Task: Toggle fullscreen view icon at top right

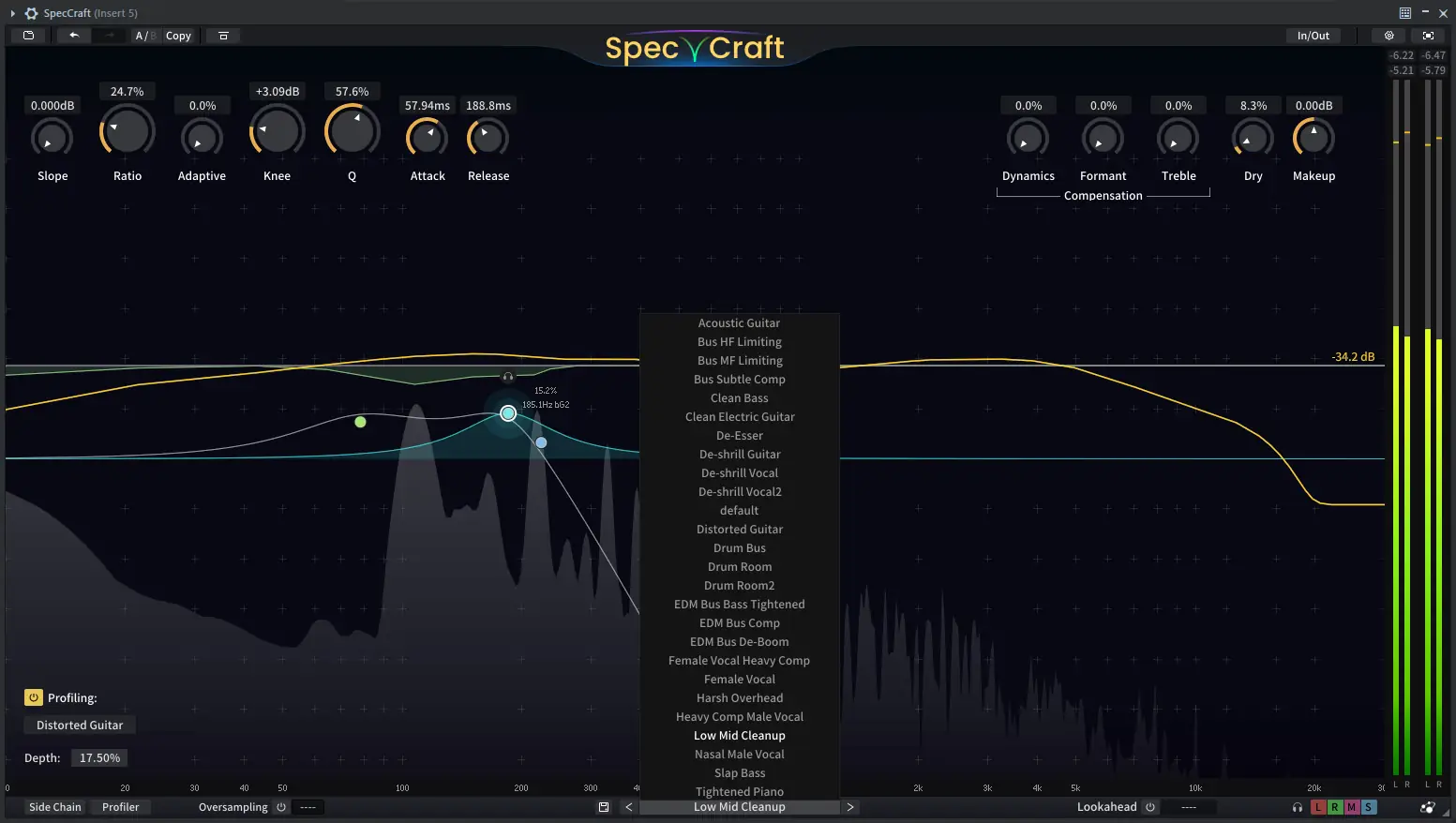Action: (1428, 36)
